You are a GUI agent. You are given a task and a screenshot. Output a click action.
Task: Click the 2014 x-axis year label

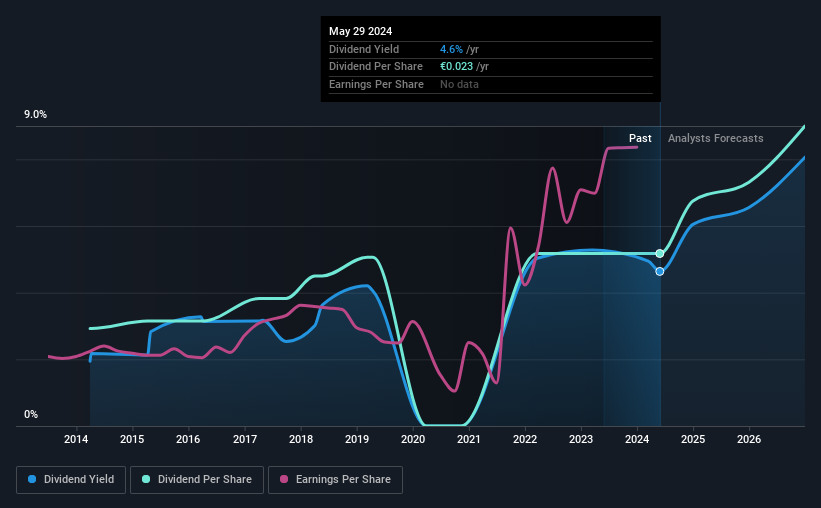(76, 439)
